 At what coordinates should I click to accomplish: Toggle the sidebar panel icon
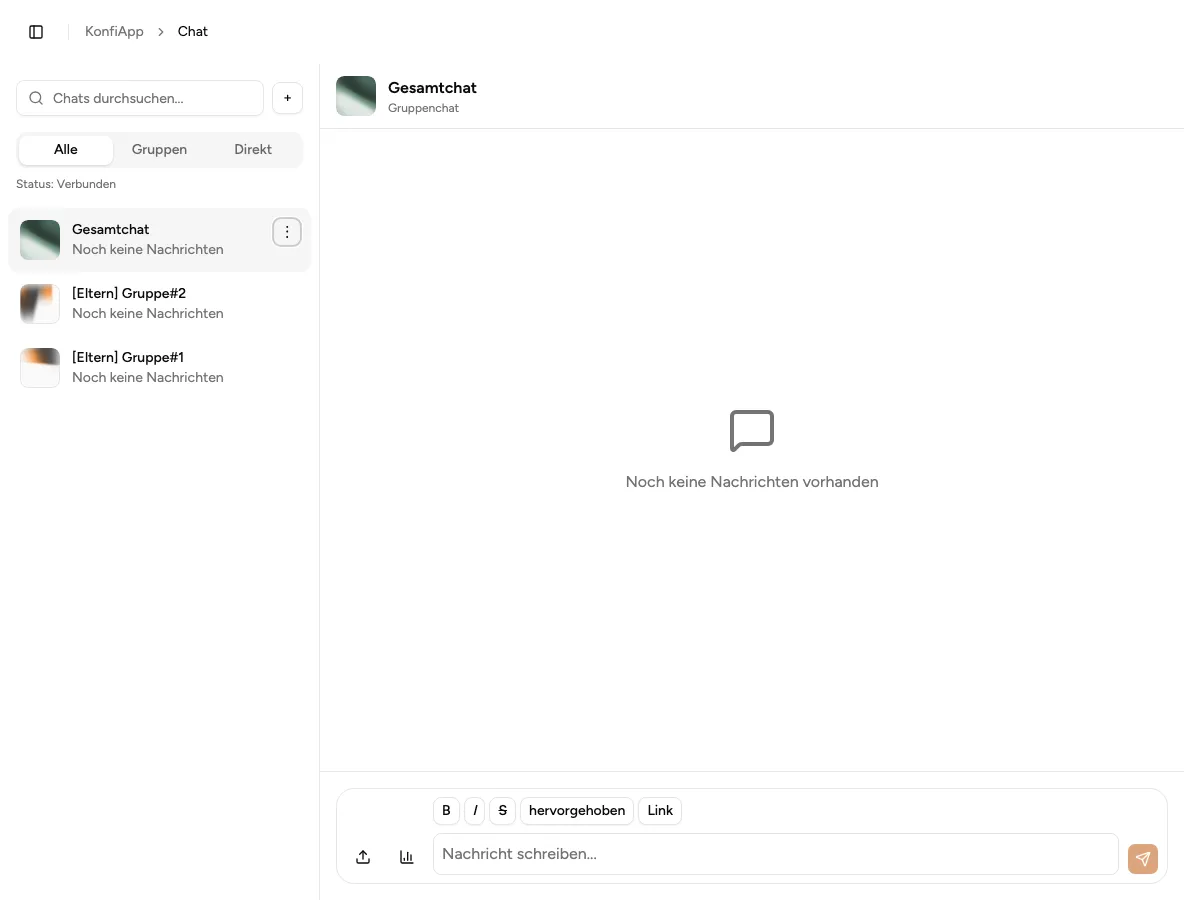click(x=35, y=32)
